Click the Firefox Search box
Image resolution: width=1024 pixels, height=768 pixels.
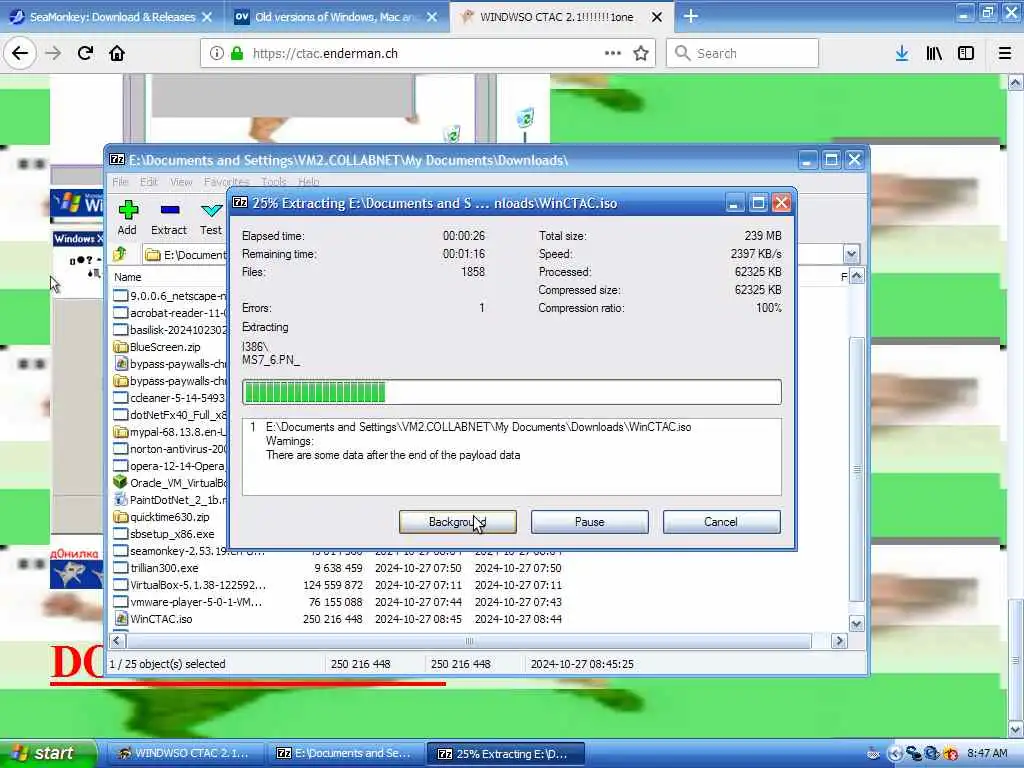tap(743, 53)
